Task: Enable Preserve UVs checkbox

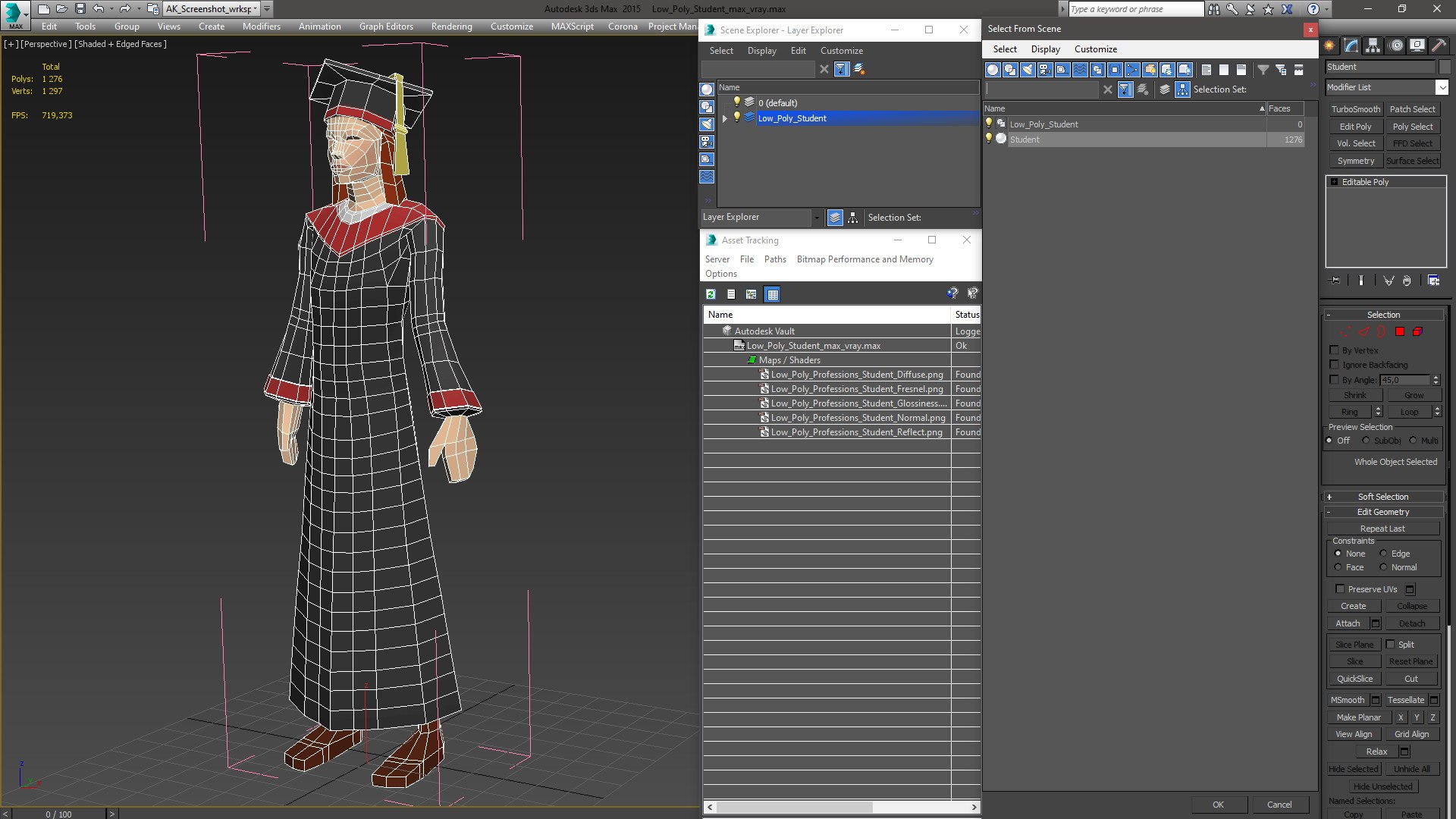Action: tap(1340, 588)
